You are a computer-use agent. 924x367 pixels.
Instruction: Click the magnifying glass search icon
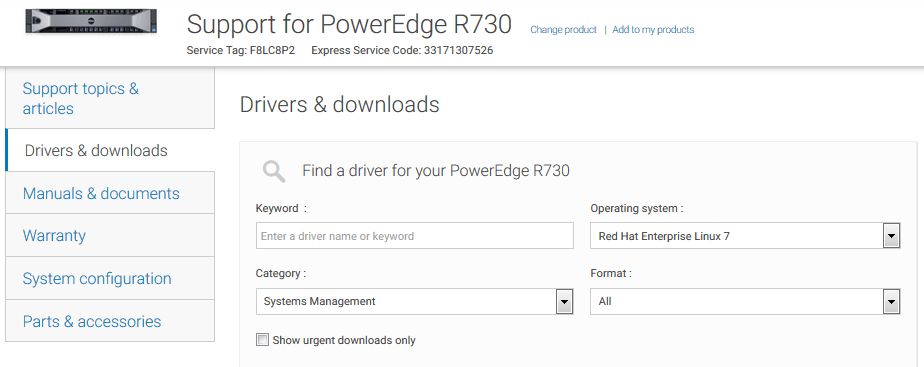pos(274,171)
